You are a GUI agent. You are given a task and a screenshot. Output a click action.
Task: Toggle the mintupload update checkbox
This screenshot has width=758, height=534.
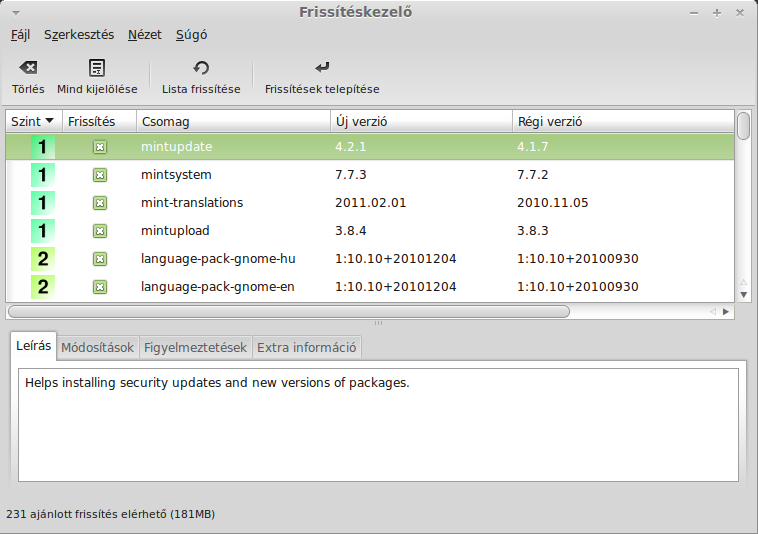point(100,231)
